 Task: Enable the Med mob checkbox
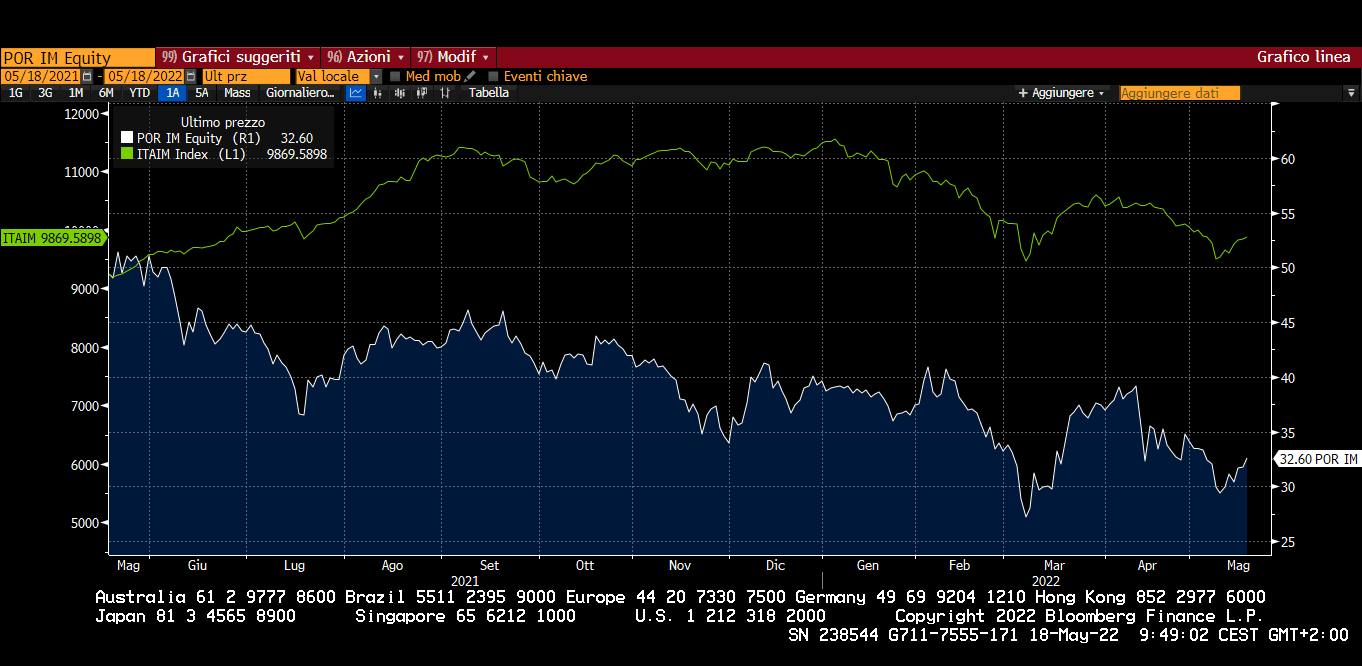(x=395, y=76)
